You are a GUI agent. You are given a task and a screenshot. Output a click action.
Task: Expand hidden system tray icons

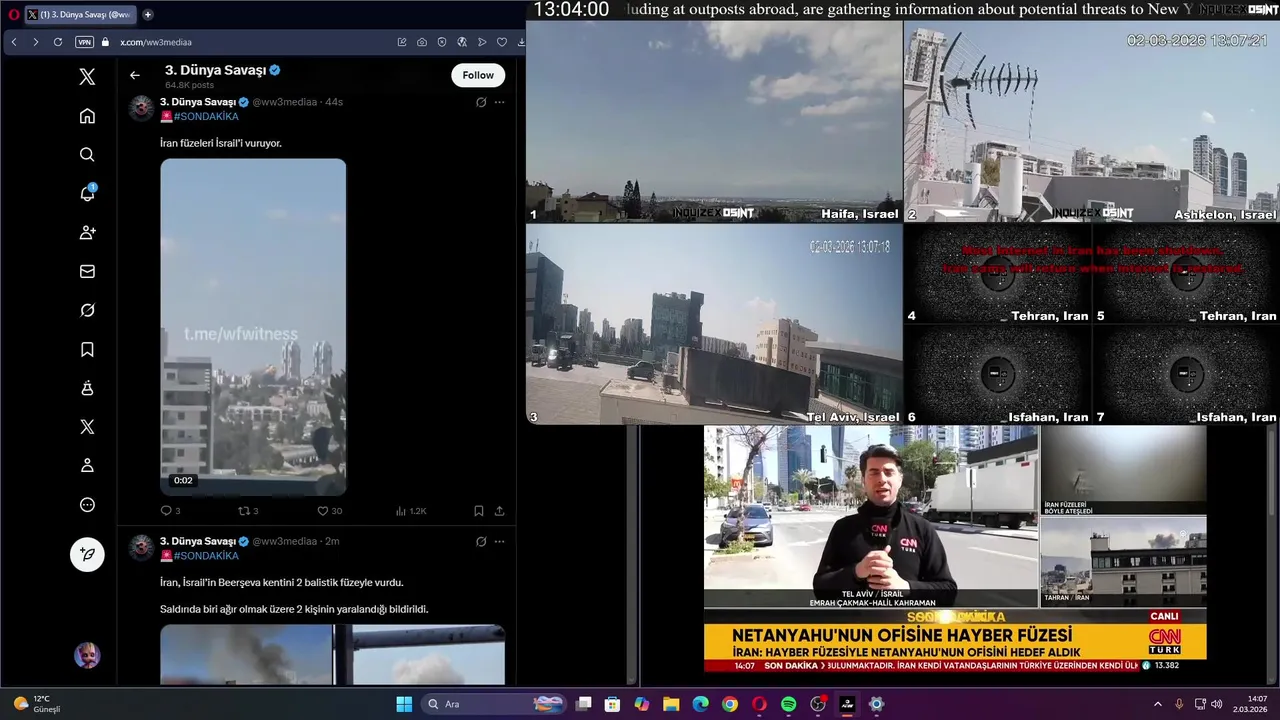[1158, 704]
